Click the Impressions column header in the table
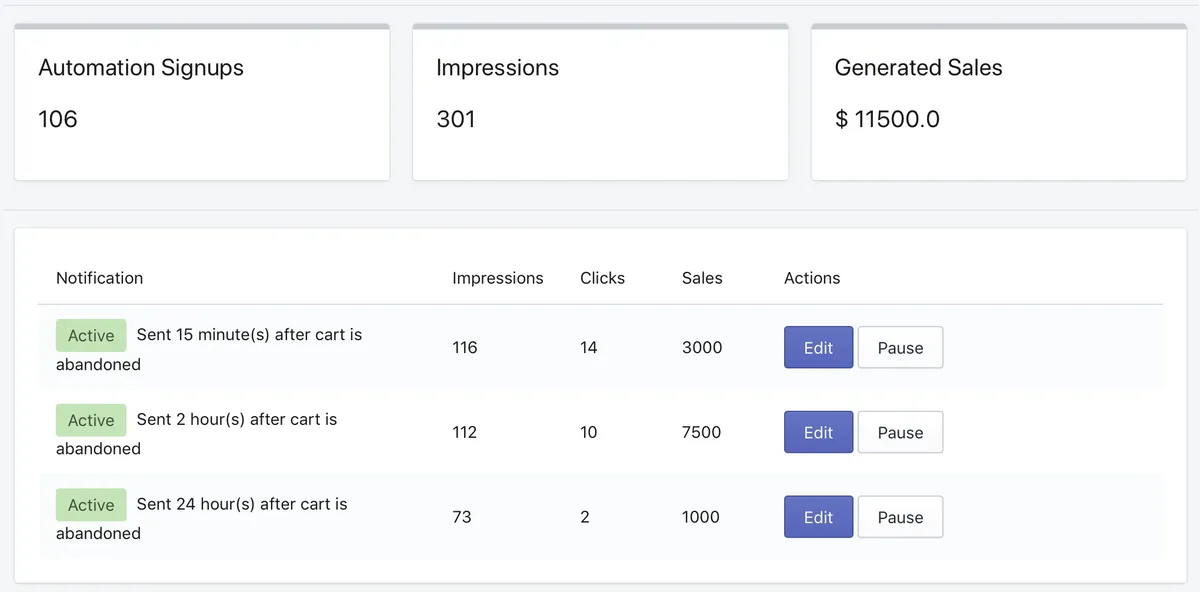Screen dimensions: 1200x592 point(498,278)
